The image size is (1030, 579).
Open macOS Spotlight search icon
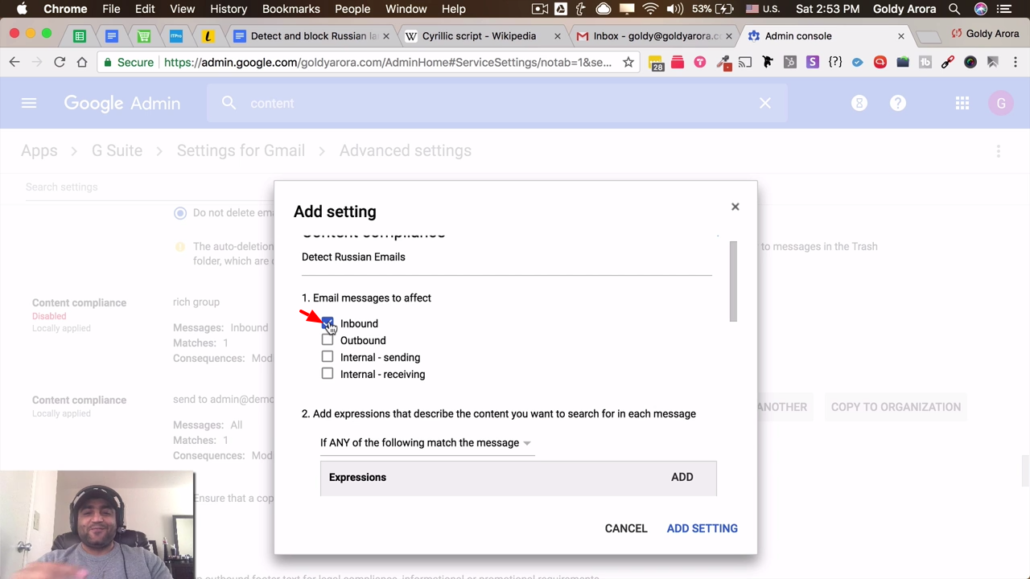click(x=954, y=9)
